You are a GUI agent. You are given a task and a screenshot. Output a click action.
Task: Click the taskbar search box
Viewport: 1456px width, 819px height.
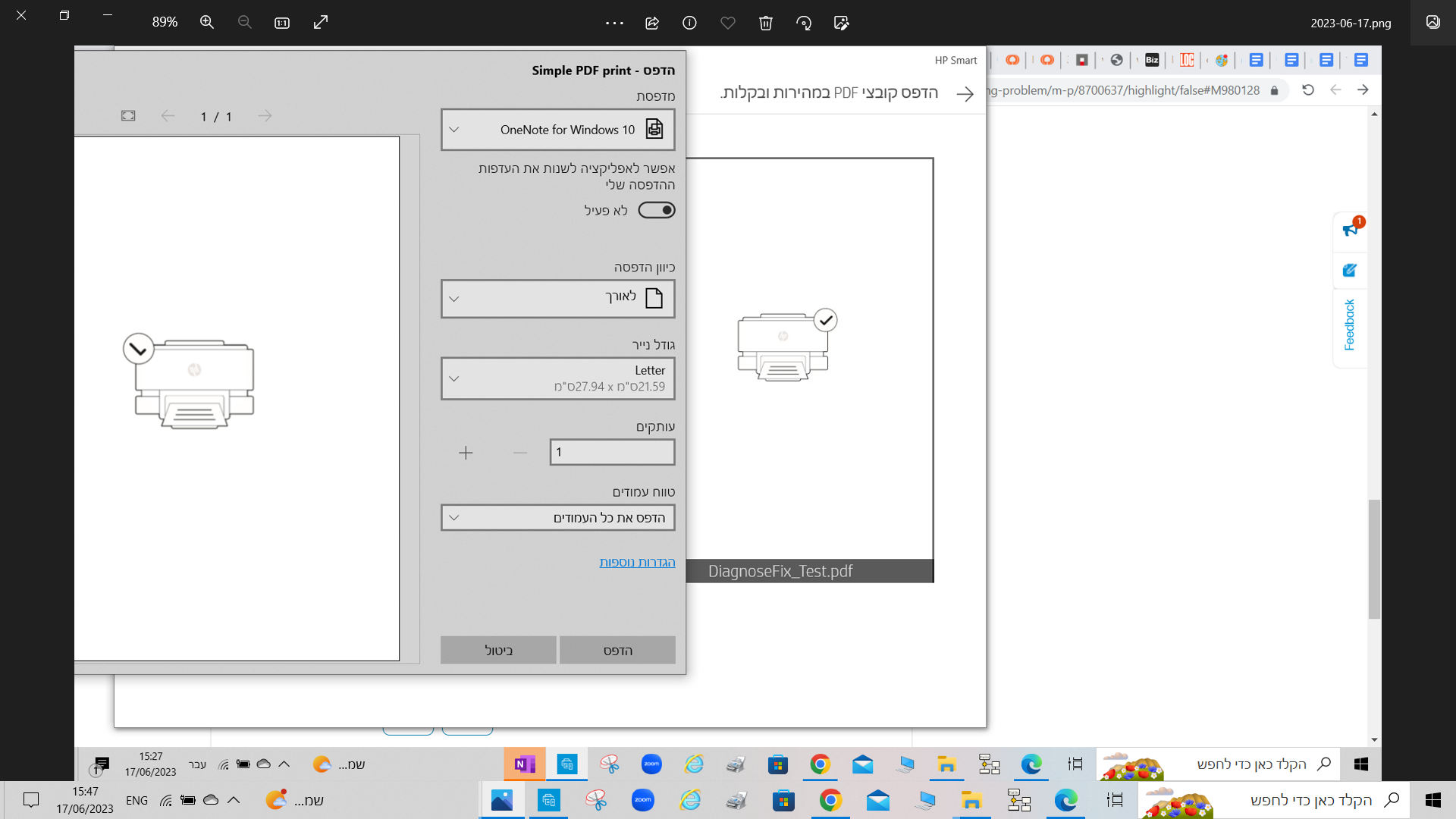point(1274,800)
